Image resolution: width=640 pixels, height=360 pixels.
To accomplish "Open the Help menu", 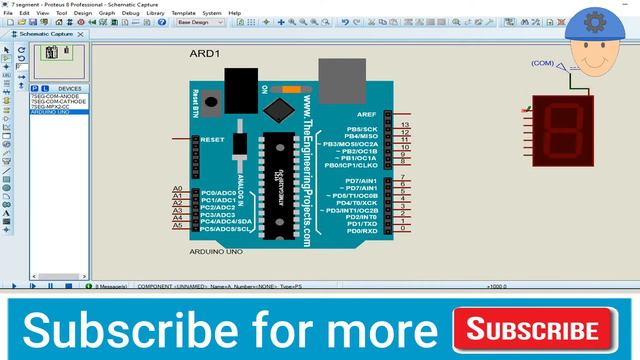I will [x=234, y=13].
